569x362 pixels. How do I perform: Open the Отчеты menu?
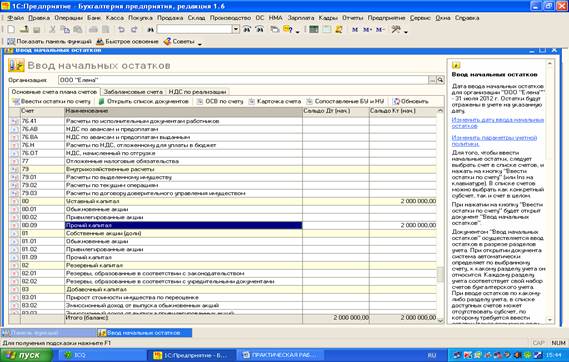(x=352, y=18)
